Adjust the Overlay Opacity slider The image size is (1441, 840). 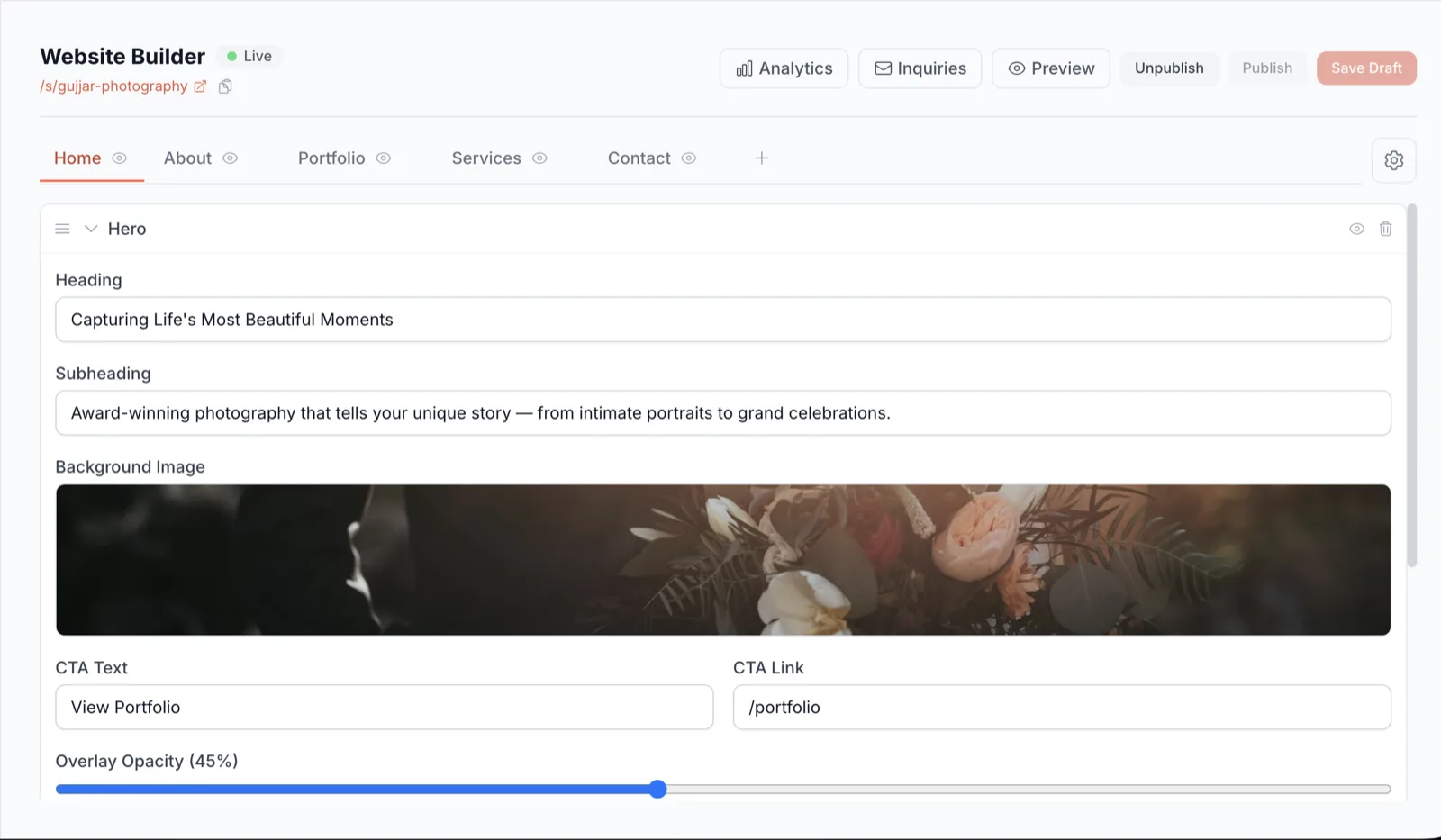coord(658,789)
